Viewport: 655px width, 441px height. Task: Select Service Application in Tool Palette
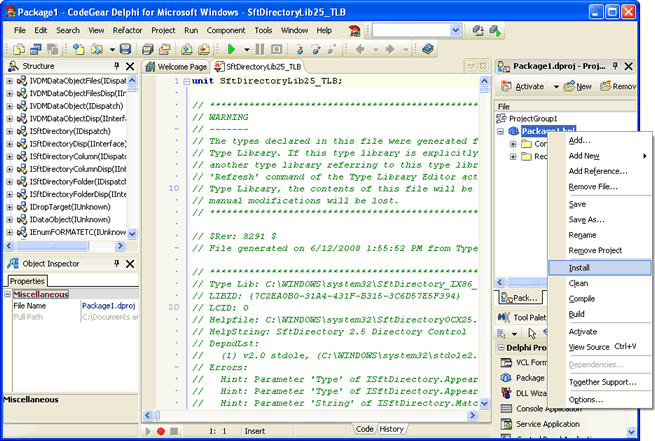(548, 424)
